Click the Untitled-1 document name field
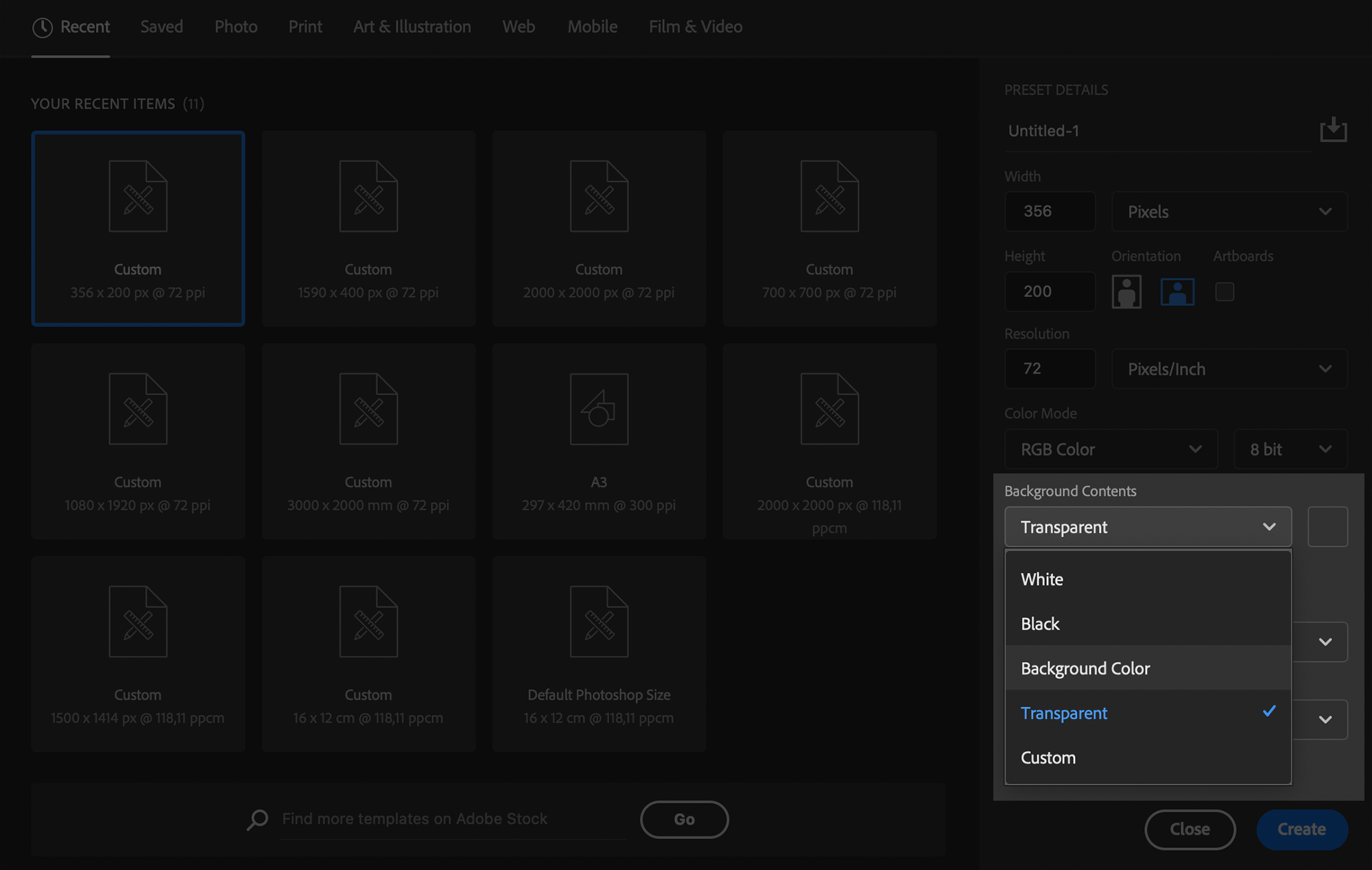The height and width of the screenshot is (870, 1372). click(x=1158, y=131)
